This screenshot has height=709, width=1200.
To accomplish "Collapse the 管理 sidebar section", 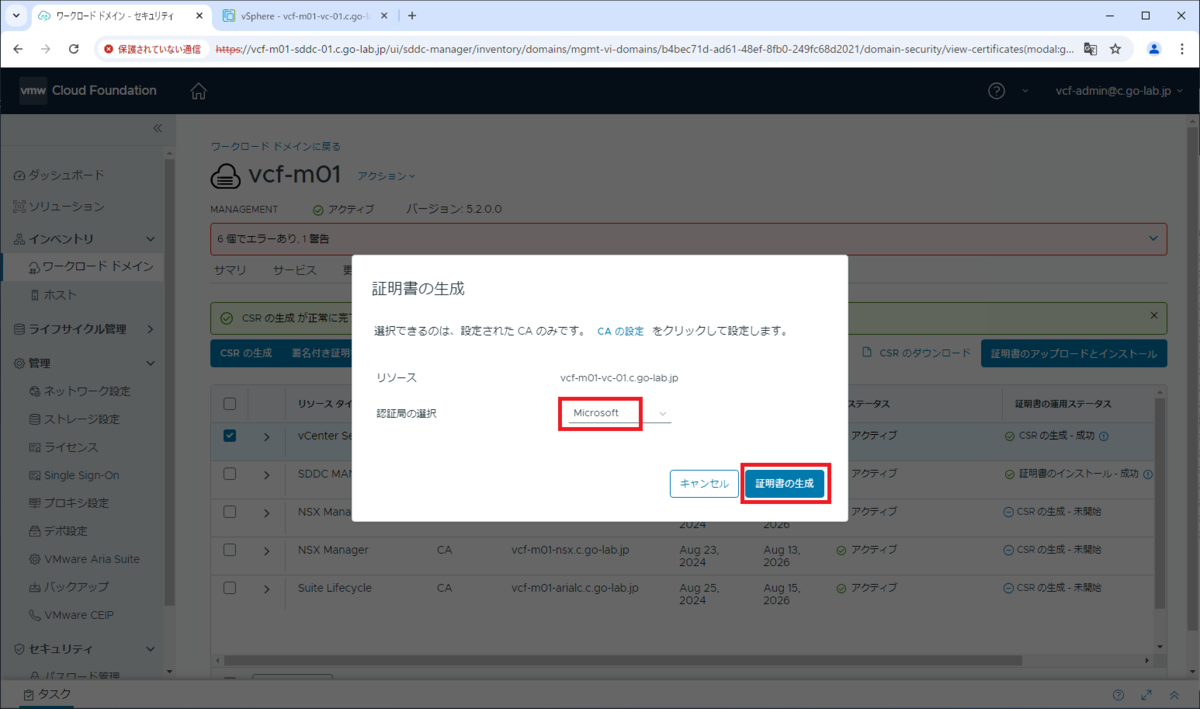I will (x=151, y=363).
